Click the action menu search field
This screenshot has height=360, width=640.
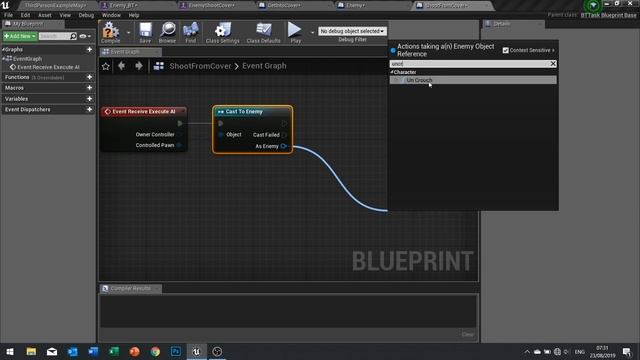coord(469,64)
